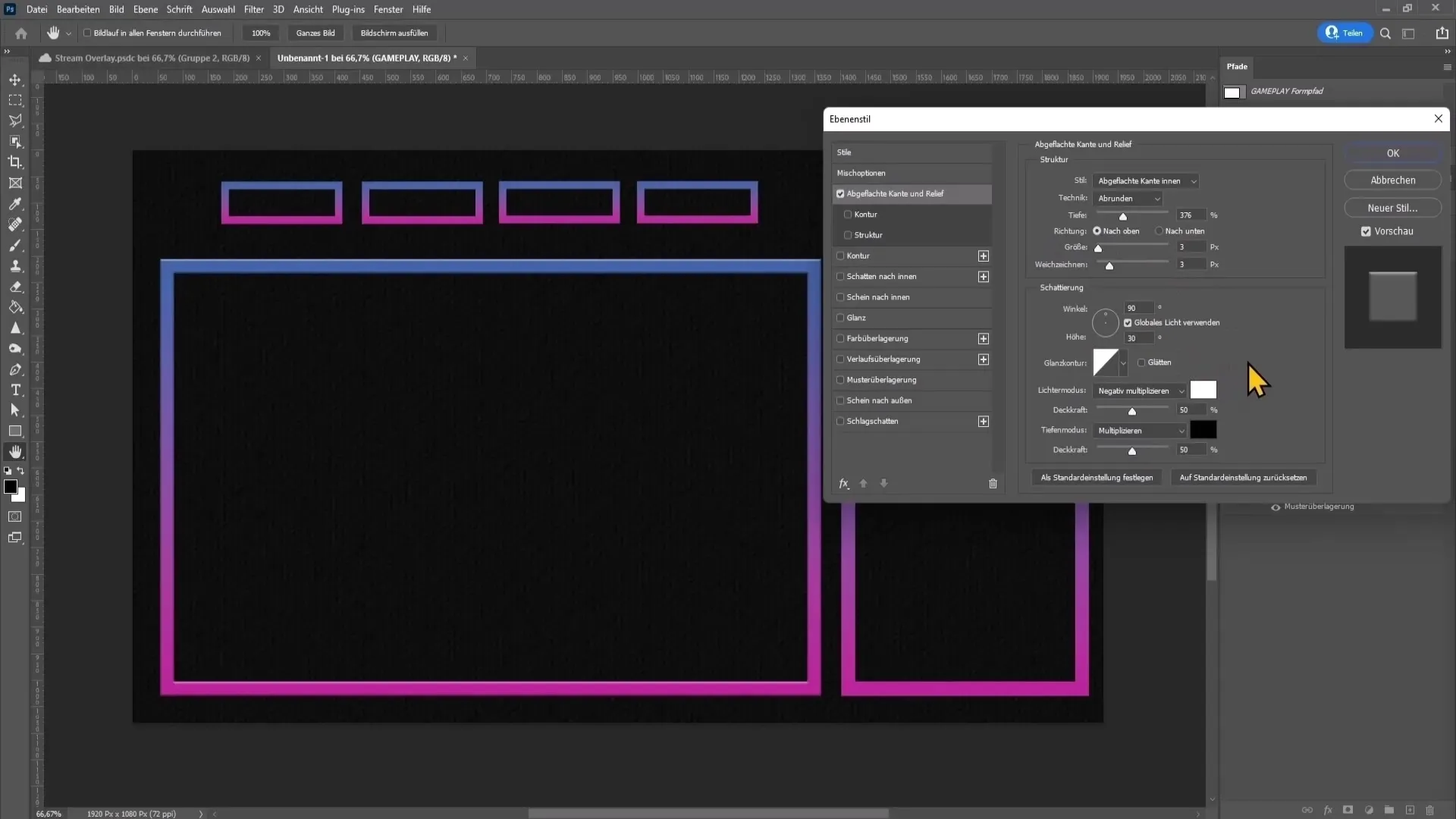Open the Datei menu
This screenshot has height=819, width=1456.
point(36,9)
